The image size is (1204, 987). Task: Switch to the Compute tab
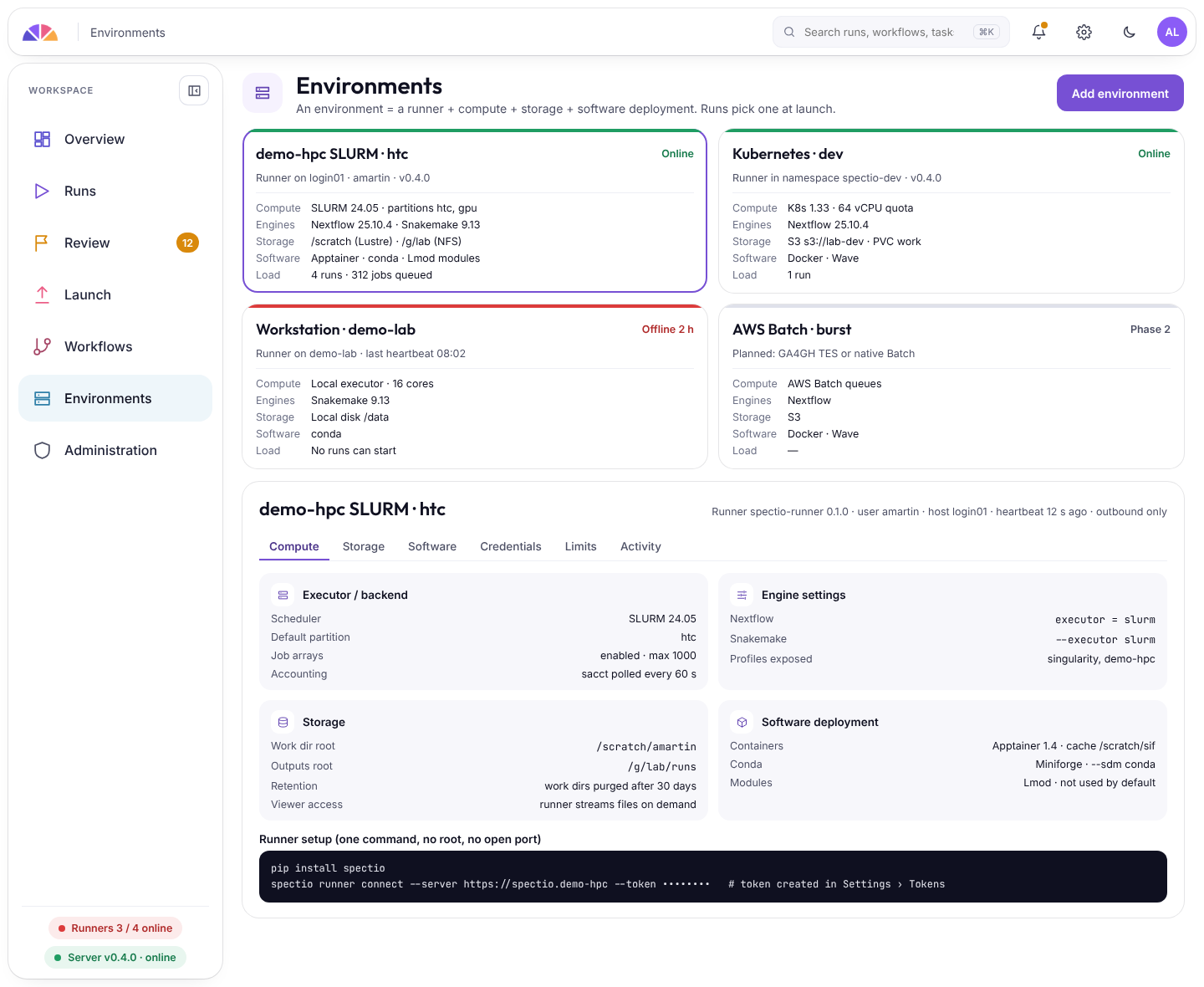click(x=294, y=546)
